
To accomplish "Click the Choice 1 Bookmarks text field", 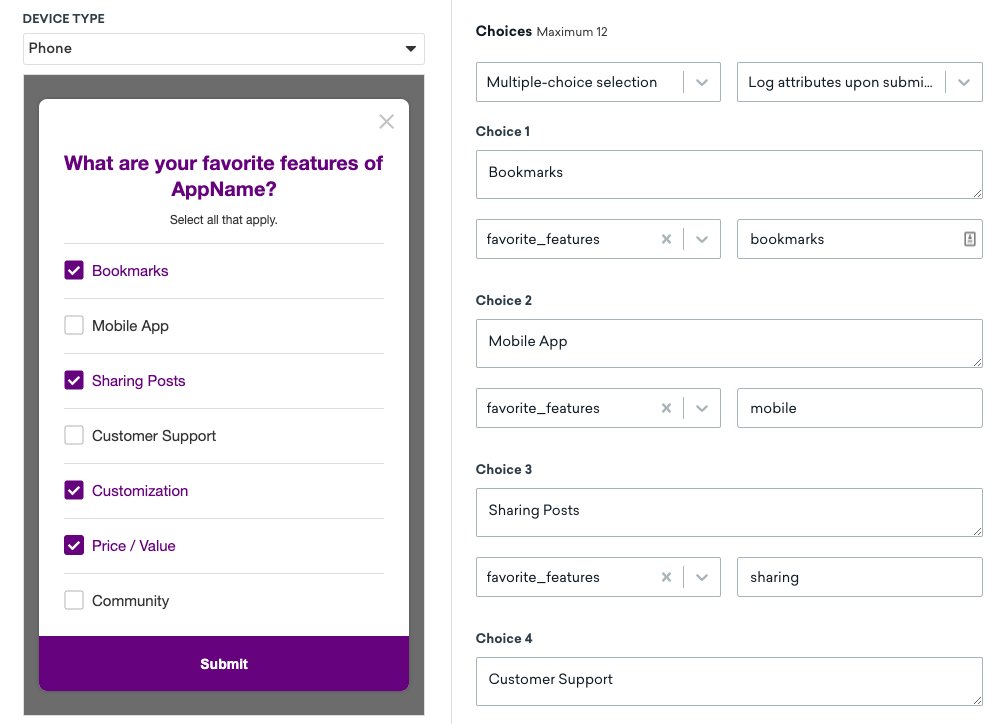I will [x=729, y=174].
